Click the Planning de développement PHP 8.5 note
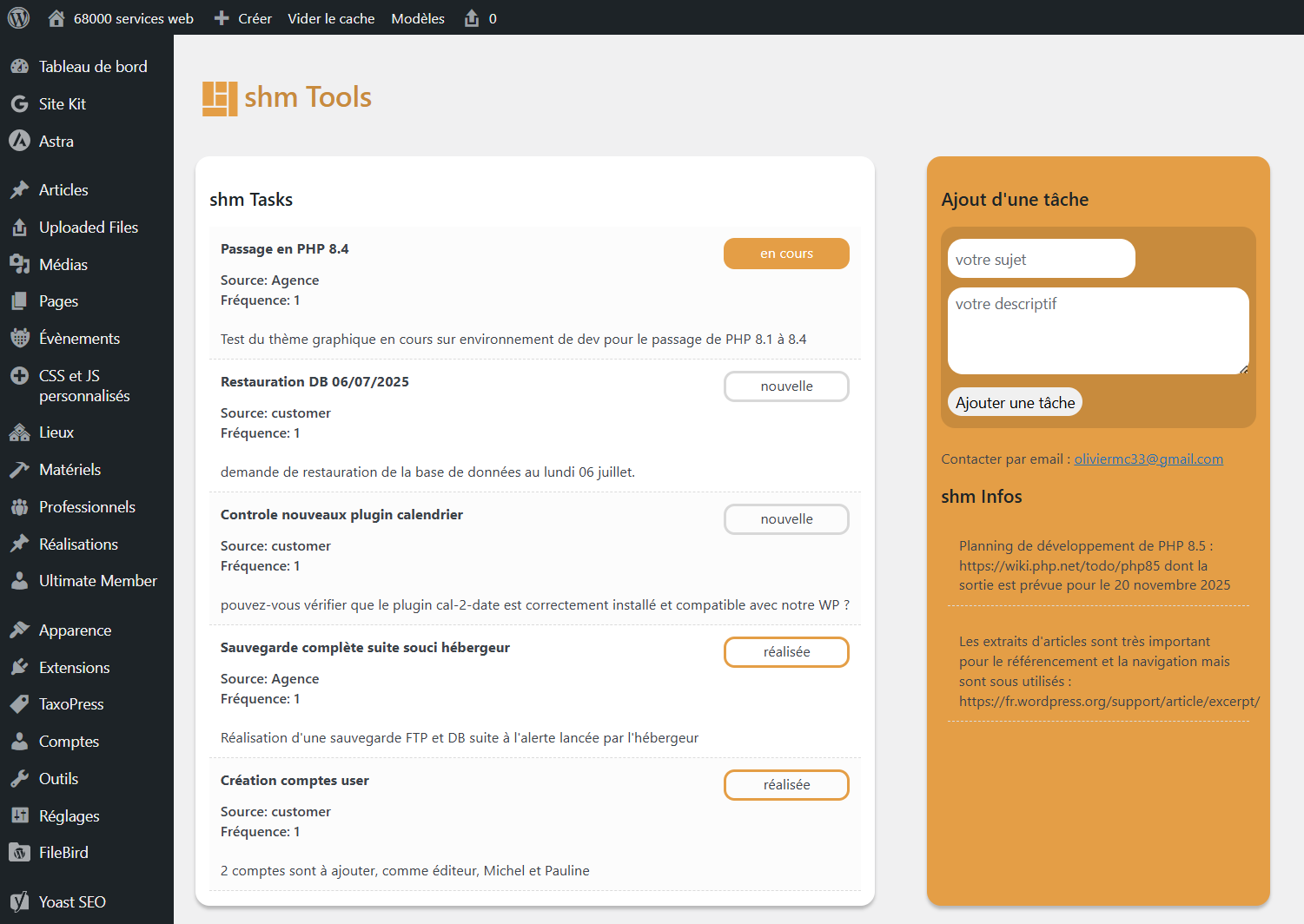Image resolution: width=1304 pixels, height=924 pixels. click(1095, 565)
